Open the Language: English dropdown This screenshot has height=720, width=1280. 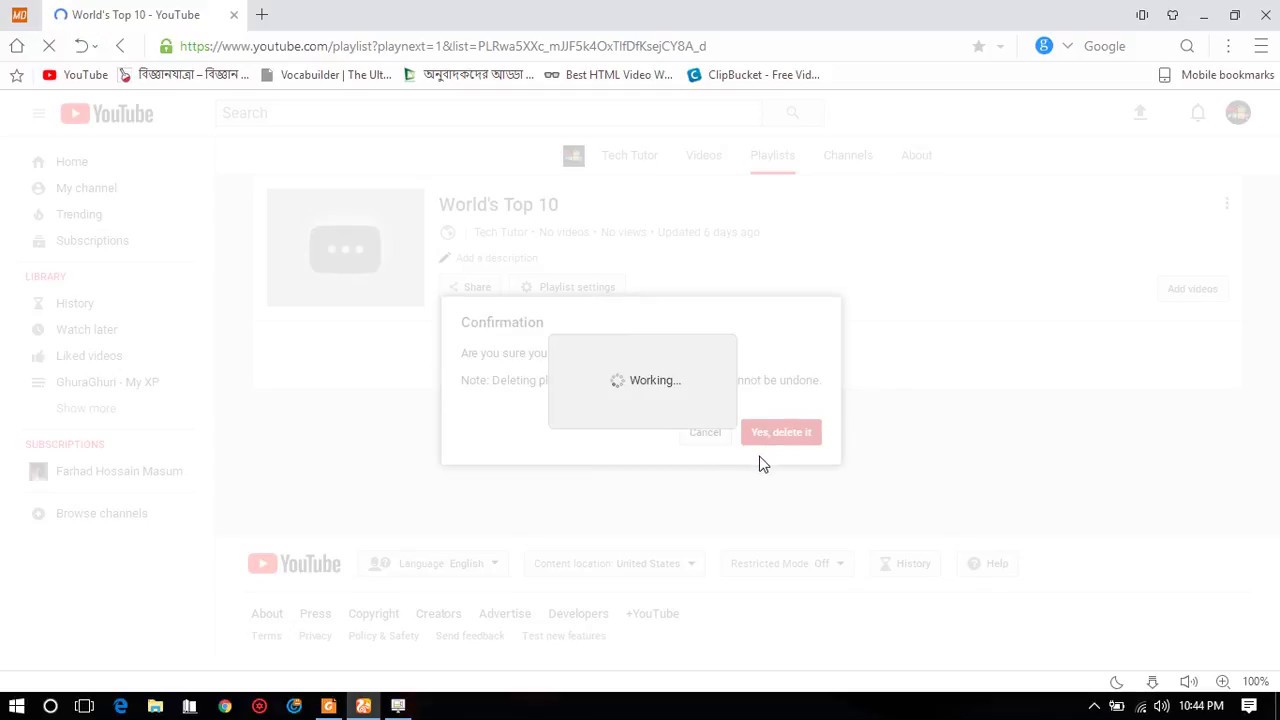(441, 563)
